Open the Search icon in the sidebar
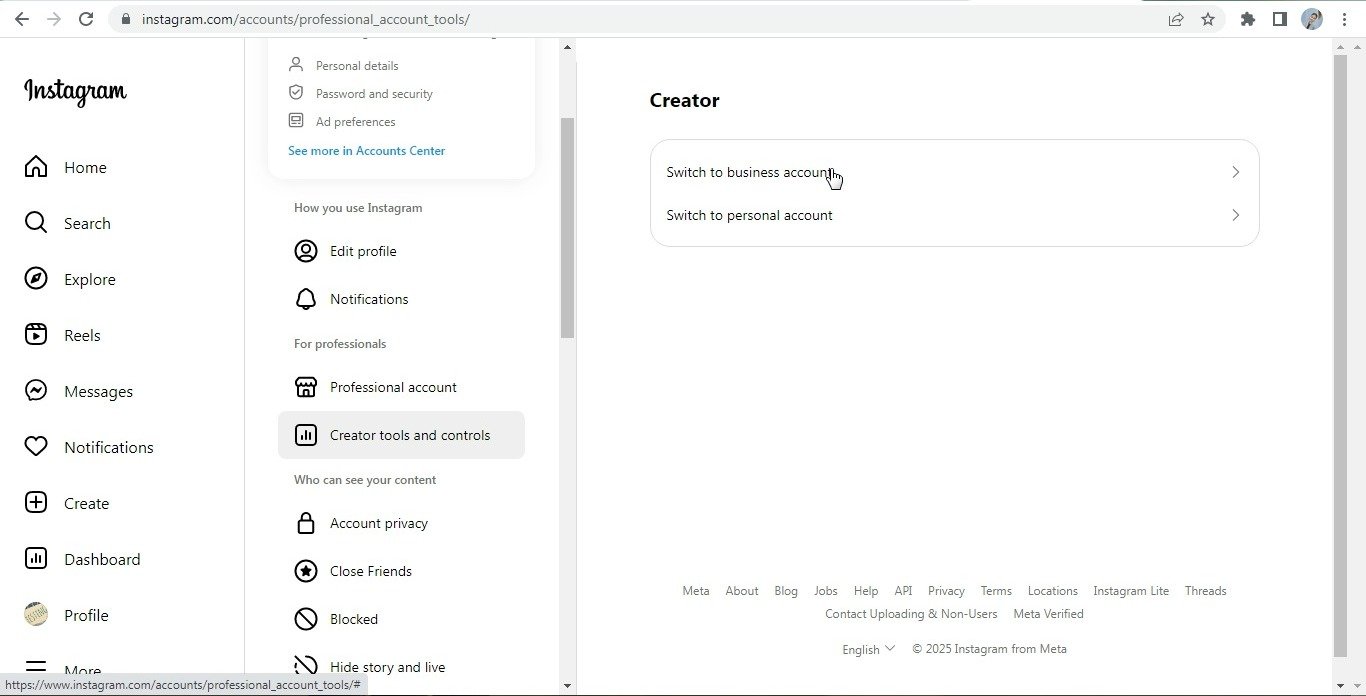The height and width of the screenshot is (696, 1366). pyautogui.click(x=36, y=222)
